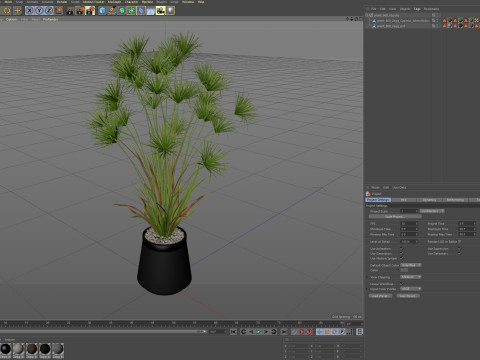Click the green array/modeling object icon
Viewport: 480px width, 360px height.
[131, 11]
